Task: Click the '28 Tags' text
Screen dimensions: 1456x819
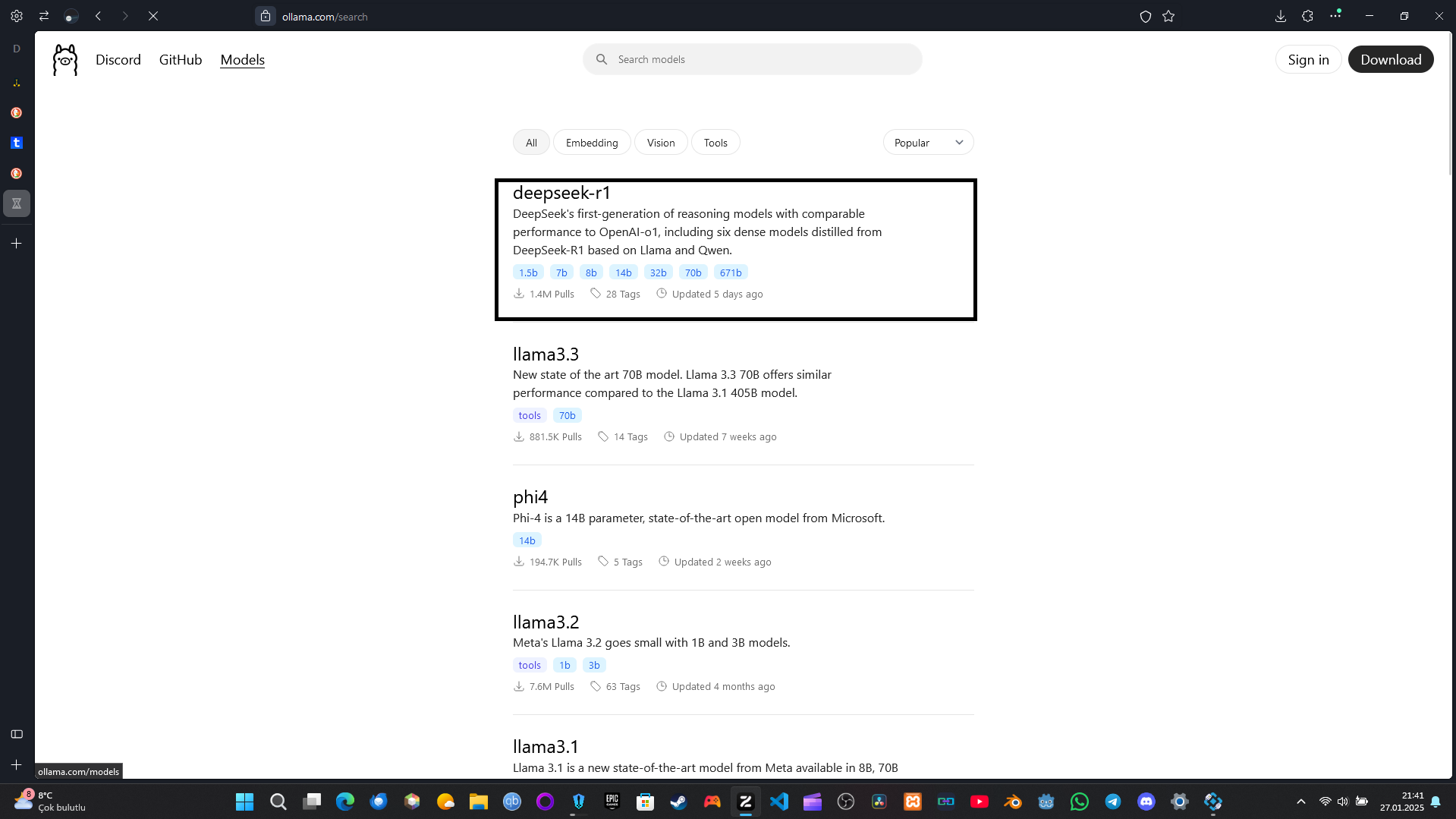Action: point(623,294)
